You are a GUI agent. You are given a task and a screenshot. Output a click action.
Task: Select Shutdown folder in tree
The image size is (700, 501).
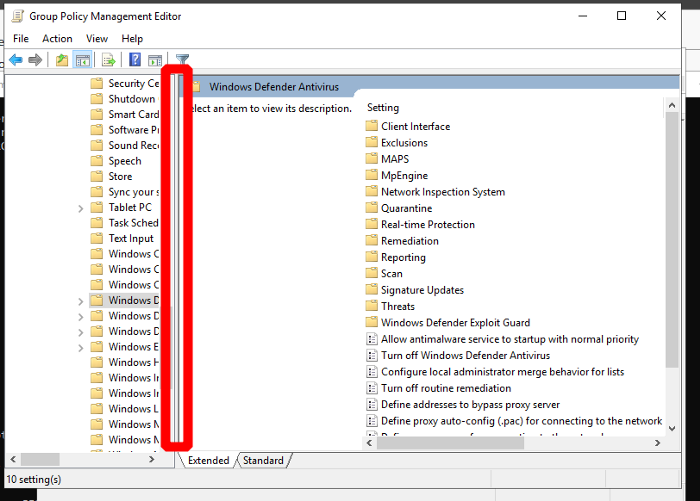132,99
